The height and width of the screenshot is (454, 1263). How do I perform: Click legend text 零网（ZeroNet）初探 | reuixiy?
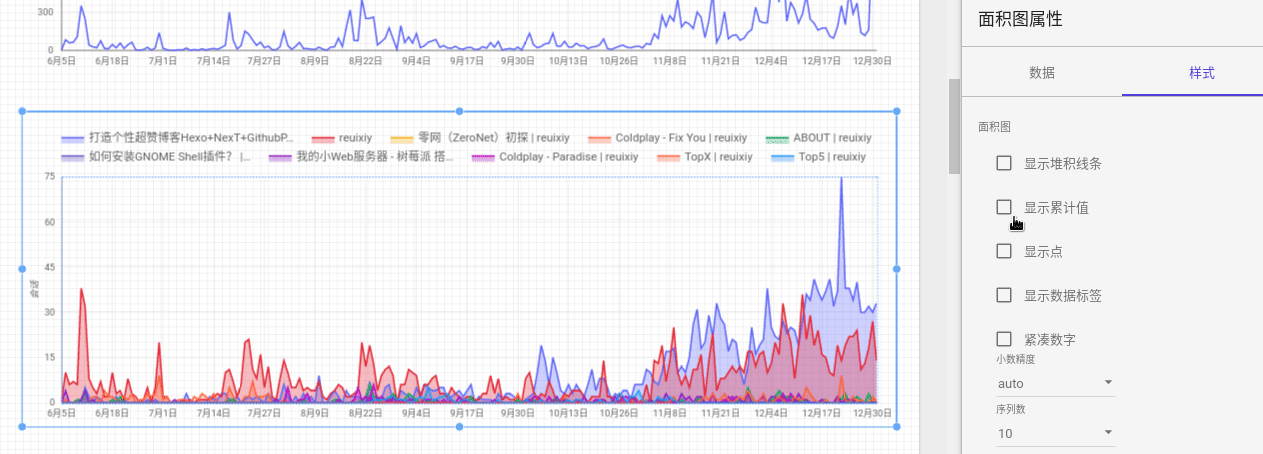493,138
